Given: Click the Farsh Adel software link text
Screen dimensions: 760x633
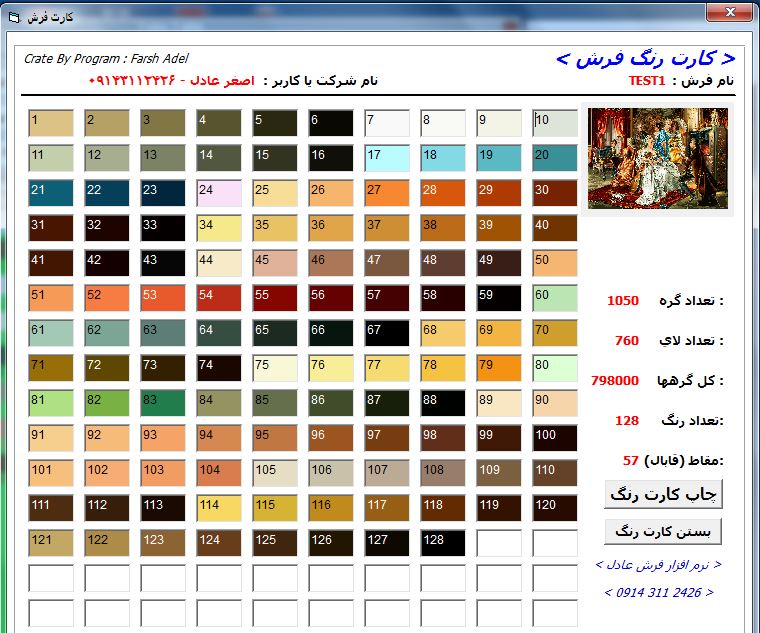Looking at the screenshot, I should 658,565.
